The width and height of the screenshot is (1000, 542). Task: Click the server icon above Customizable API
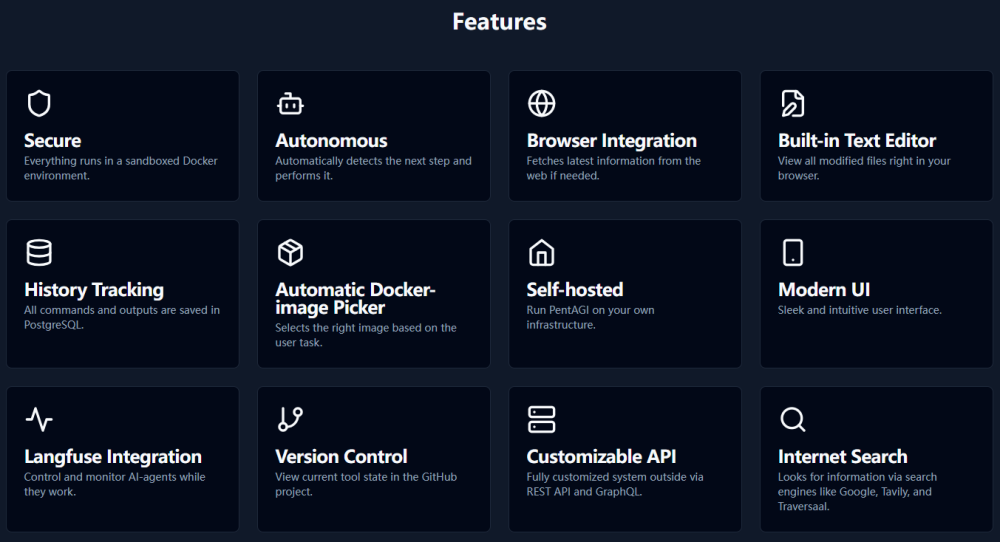coord(541,420)
